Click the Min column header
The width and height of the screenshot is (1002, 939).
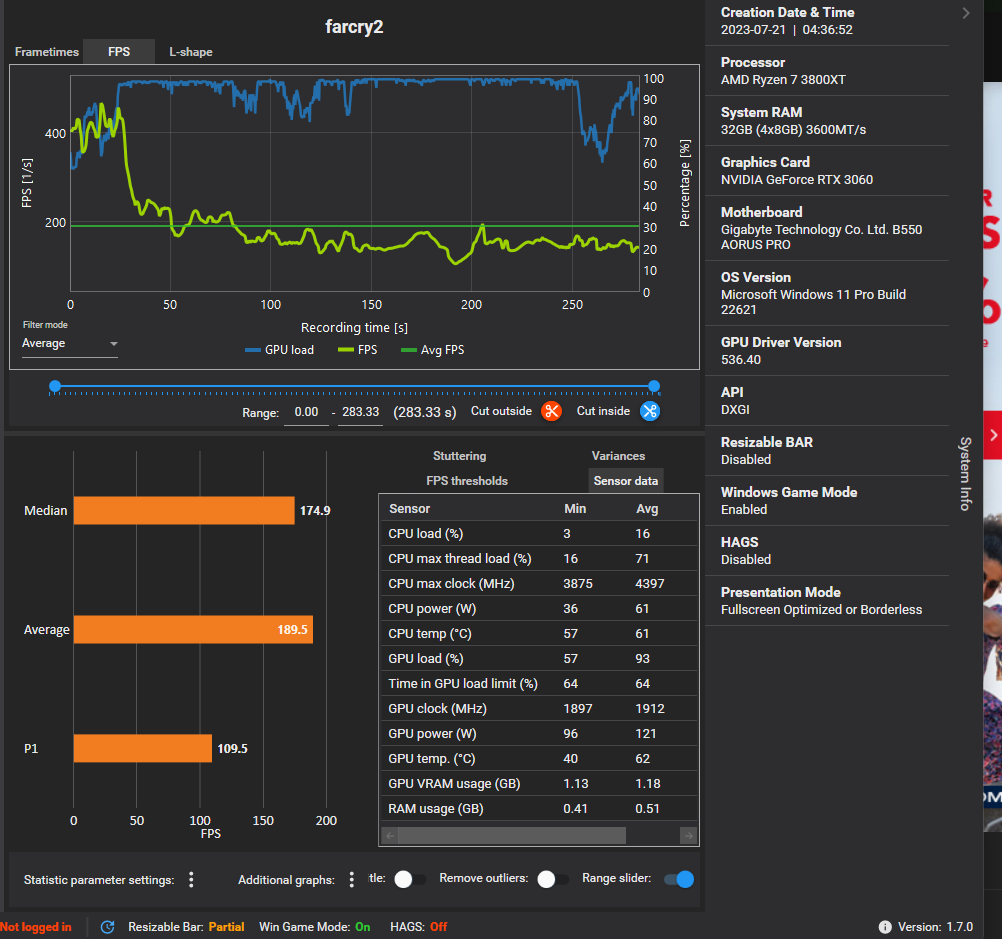coord(574,509)
